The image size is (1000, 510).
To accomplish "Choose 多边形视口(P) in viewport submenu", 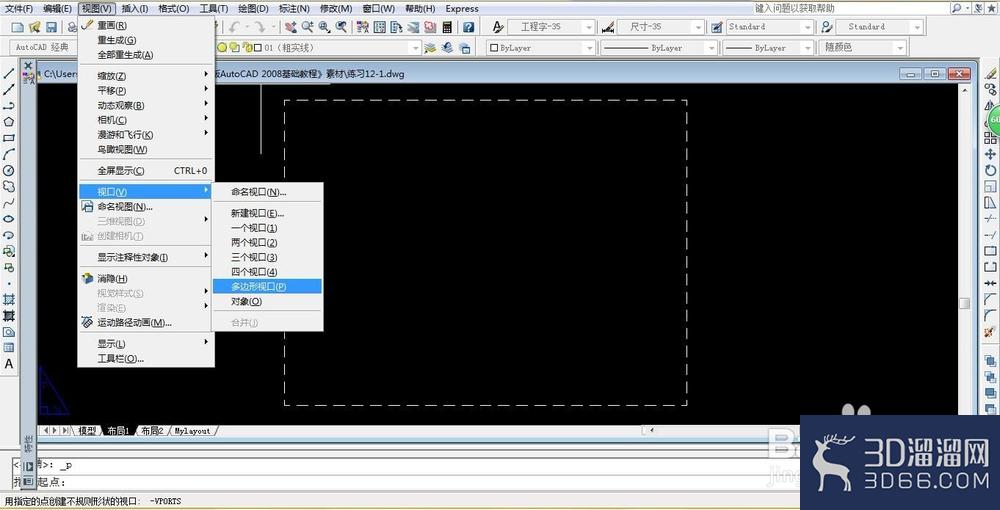I will (x=268, y=287).
